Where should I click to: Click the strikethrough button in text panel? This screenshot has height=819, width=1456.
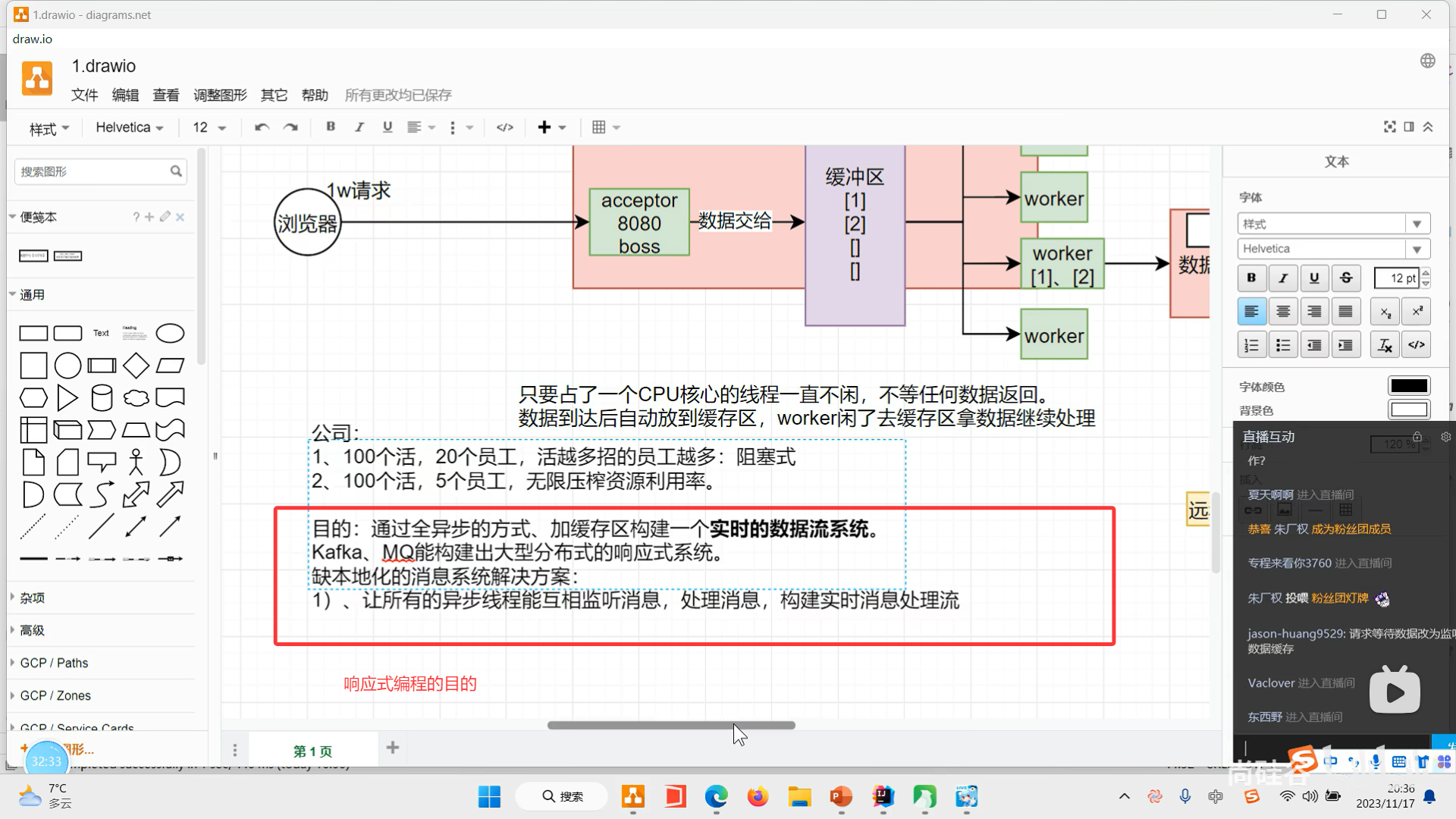click(1346, 278)
